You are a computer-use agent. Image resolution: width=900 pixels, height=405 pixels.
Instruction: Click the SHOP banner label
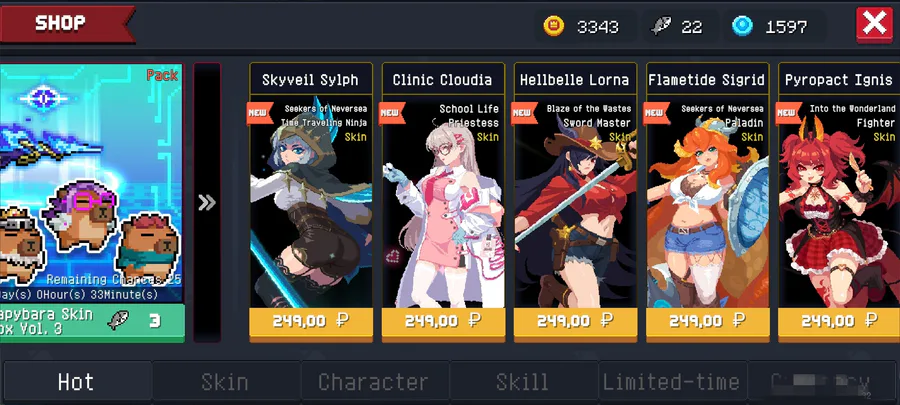coord(60,24)
